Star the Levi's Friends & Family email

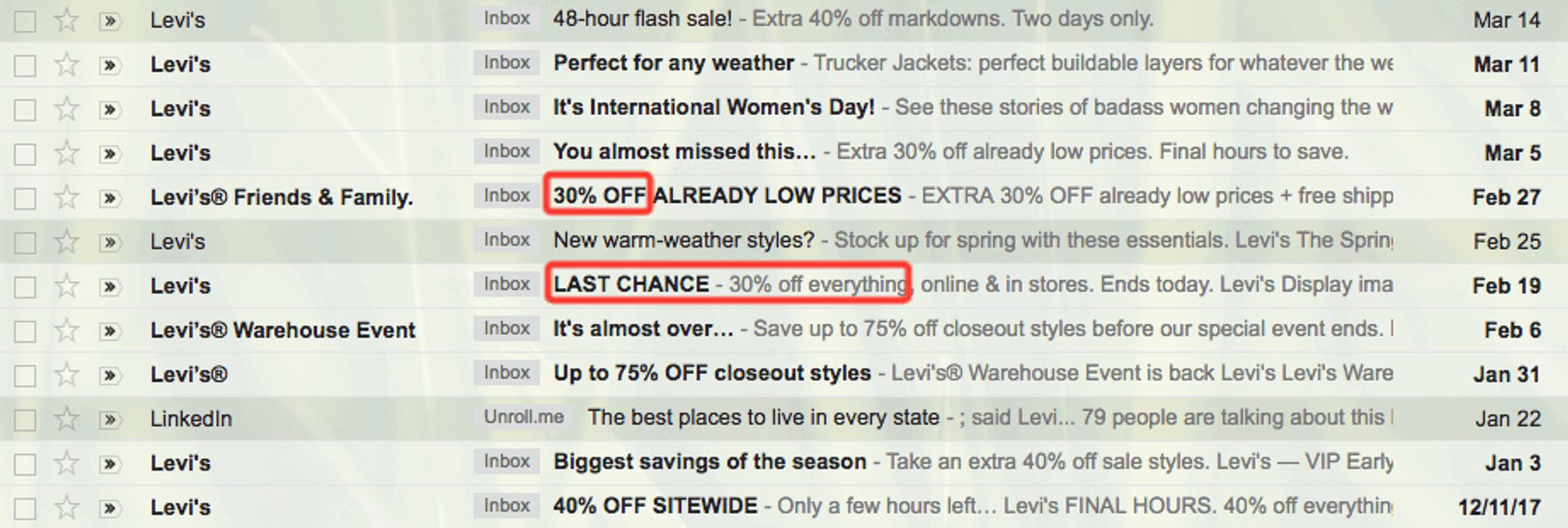(x=66, y=197)
